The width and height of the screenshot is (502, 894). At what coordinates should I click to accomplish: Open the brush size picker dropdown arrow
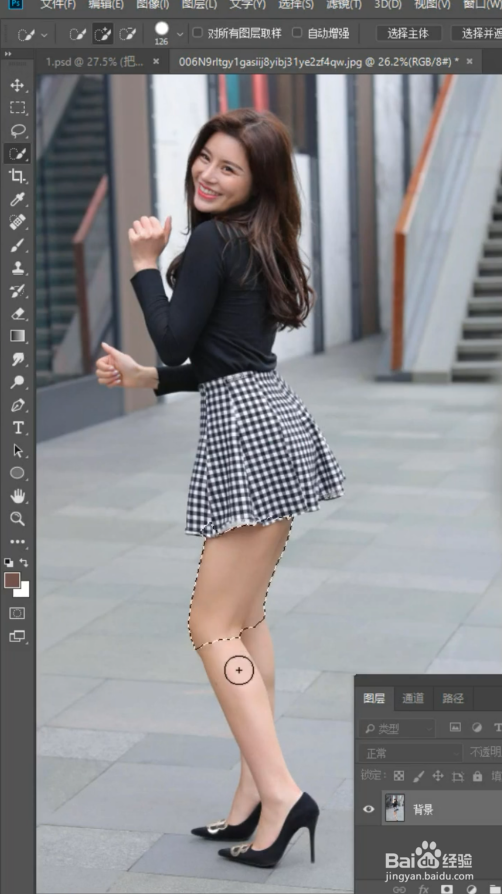click(180, 34)
